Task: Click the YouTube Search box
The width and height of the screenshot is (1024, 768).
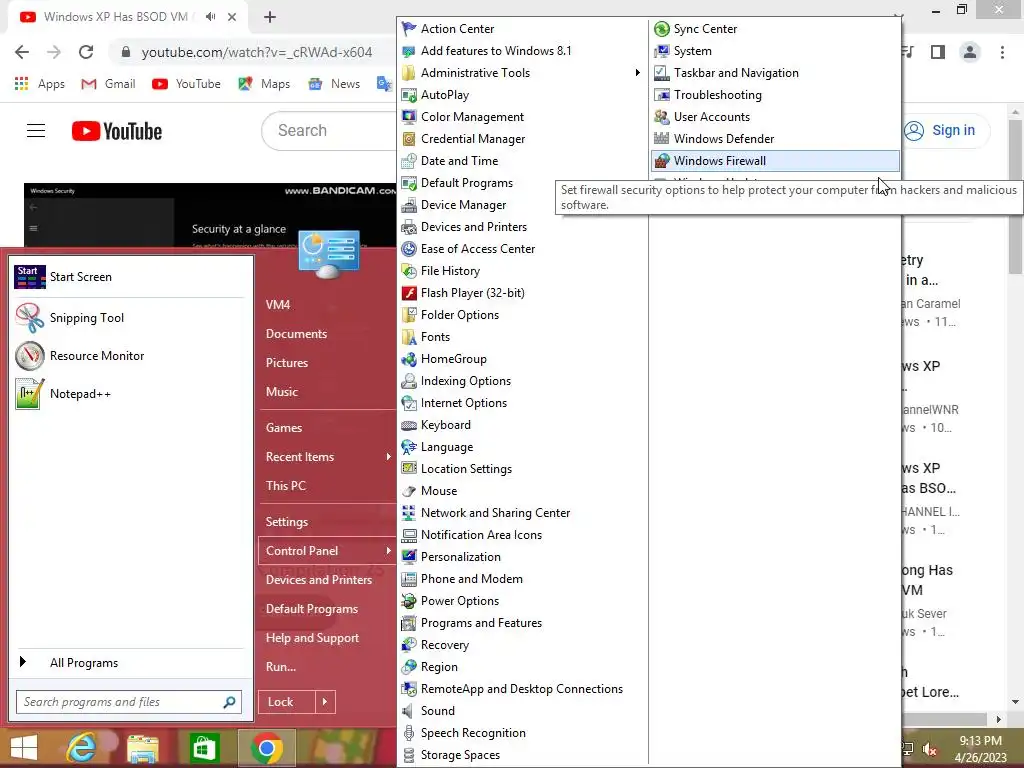Action: coord(330,131)
